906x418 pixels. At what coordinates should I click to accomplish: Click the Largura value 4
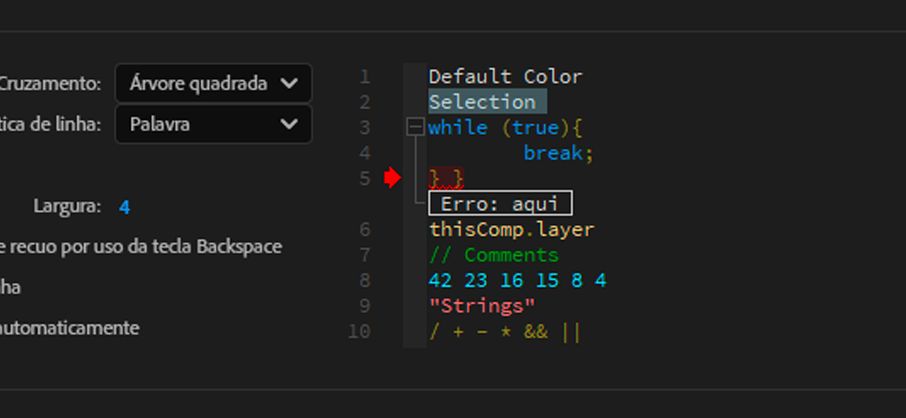click(x=124, y=207)
